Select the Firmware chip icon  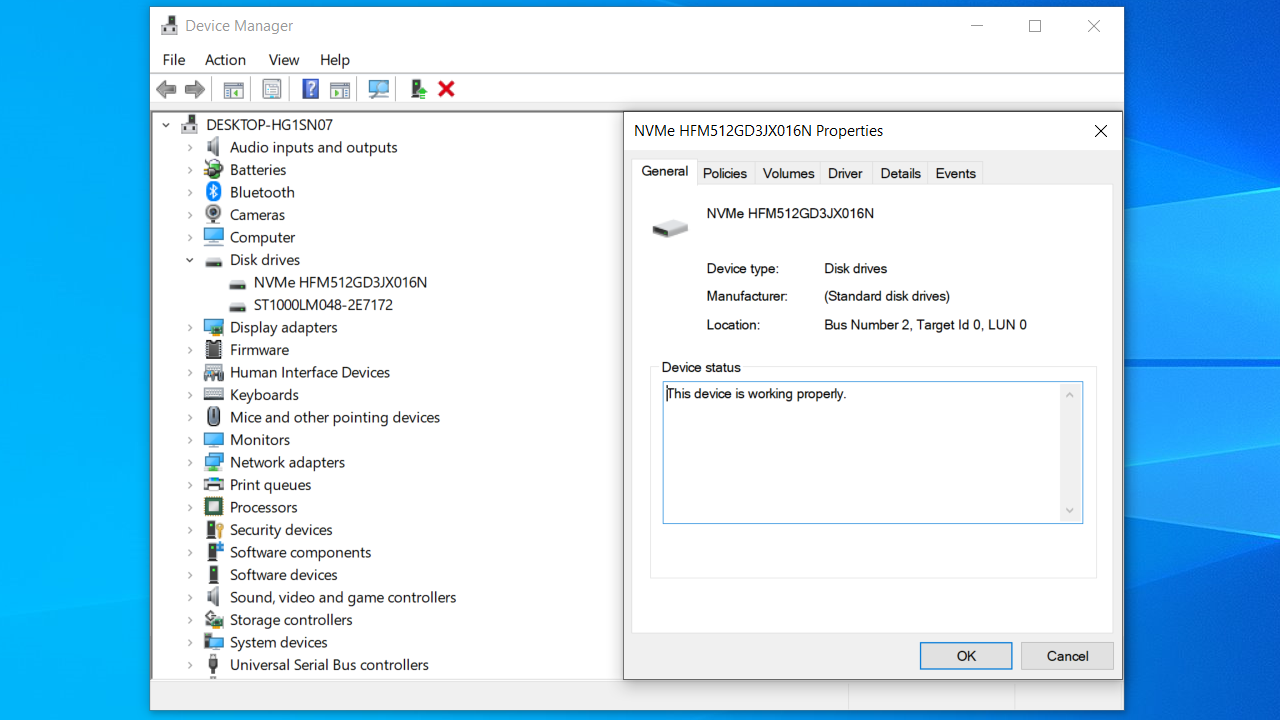coord(213,350)
